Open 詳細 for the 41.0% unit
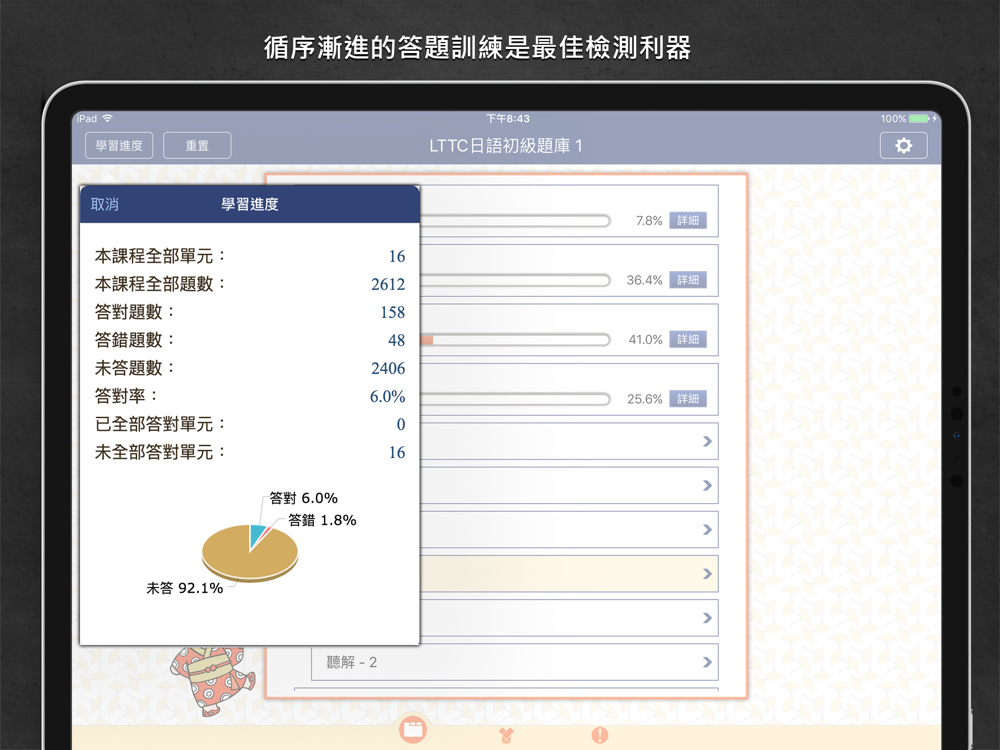 (x=688, y=339)
